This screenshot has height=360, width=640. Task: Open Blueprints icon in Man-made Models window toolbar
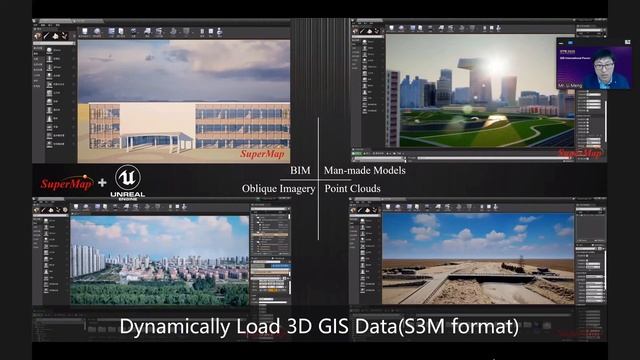441,28
